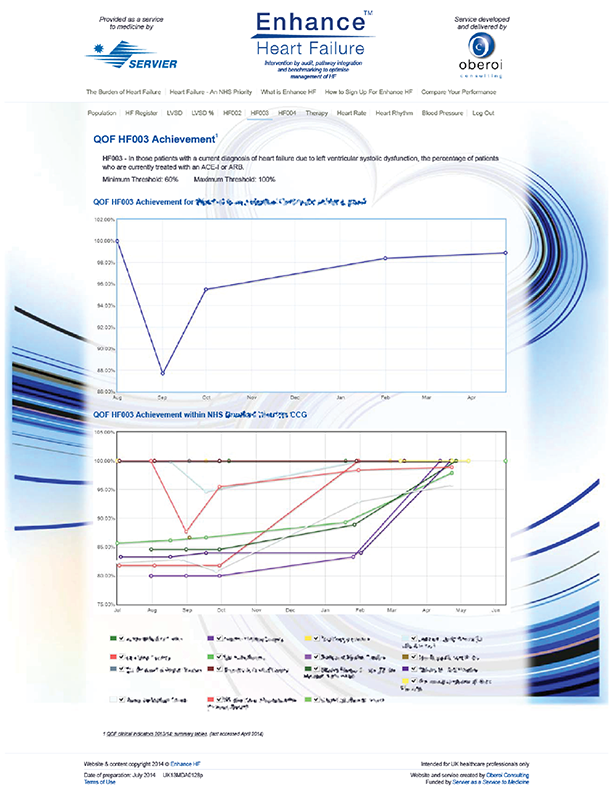This screenshot has height=800, width=613.
Task: Switch to the HF004 tab
Action: pyautogui.click(x=287, y=113)
